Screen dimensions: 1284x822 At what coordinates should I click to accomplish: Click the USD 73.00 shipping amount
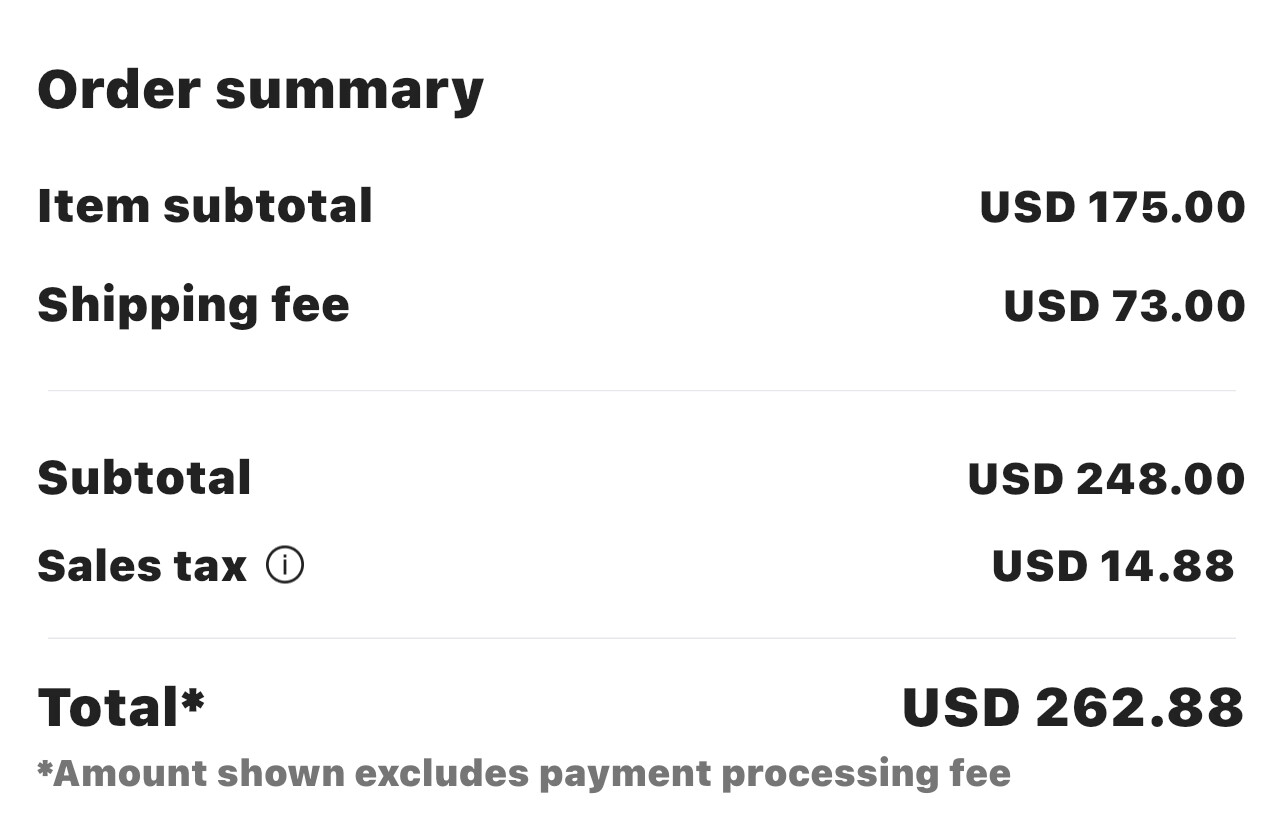(1124, 306)
